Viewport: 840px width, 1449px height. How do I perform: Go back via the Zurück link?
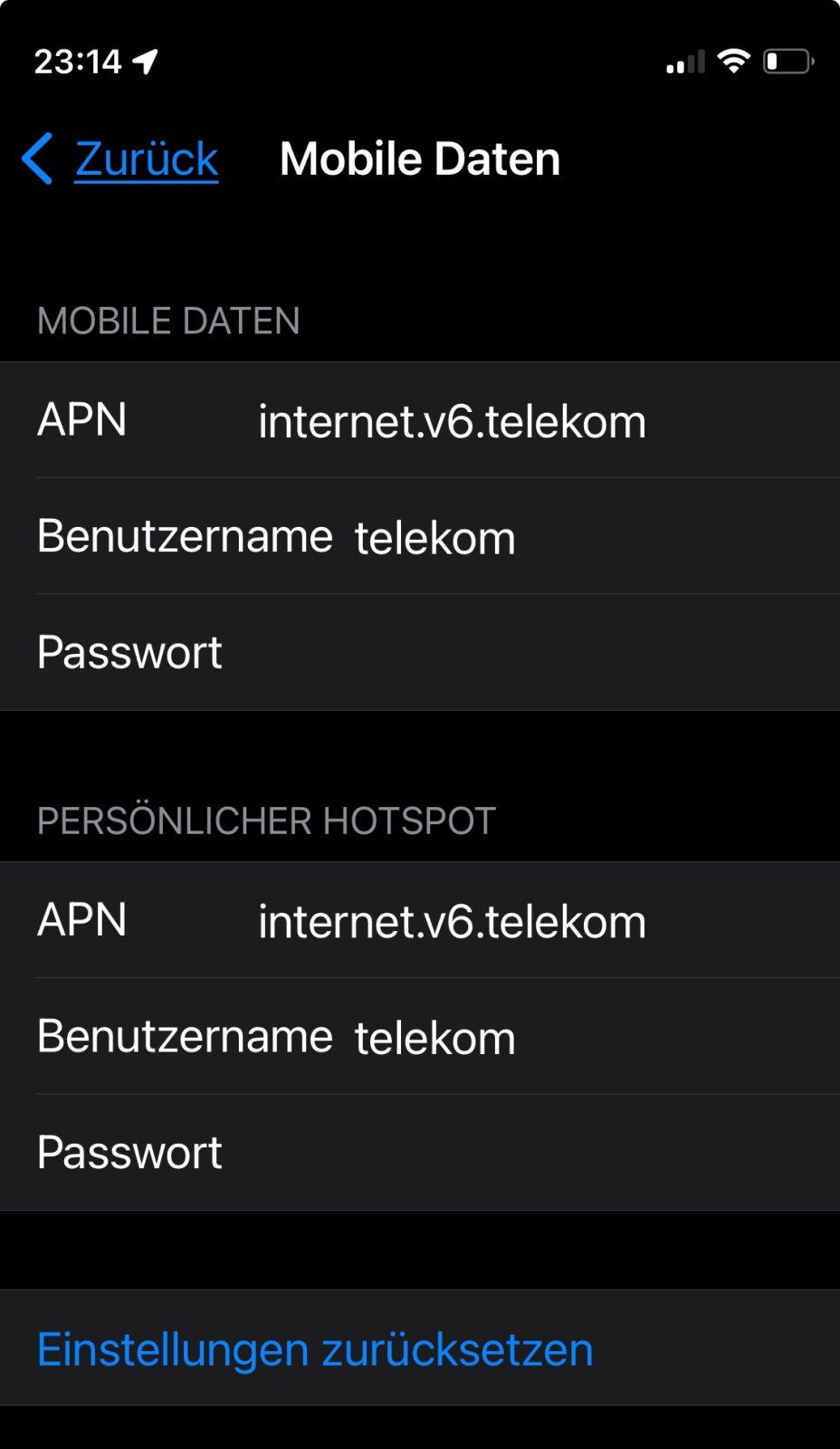(x=147, y=159)
